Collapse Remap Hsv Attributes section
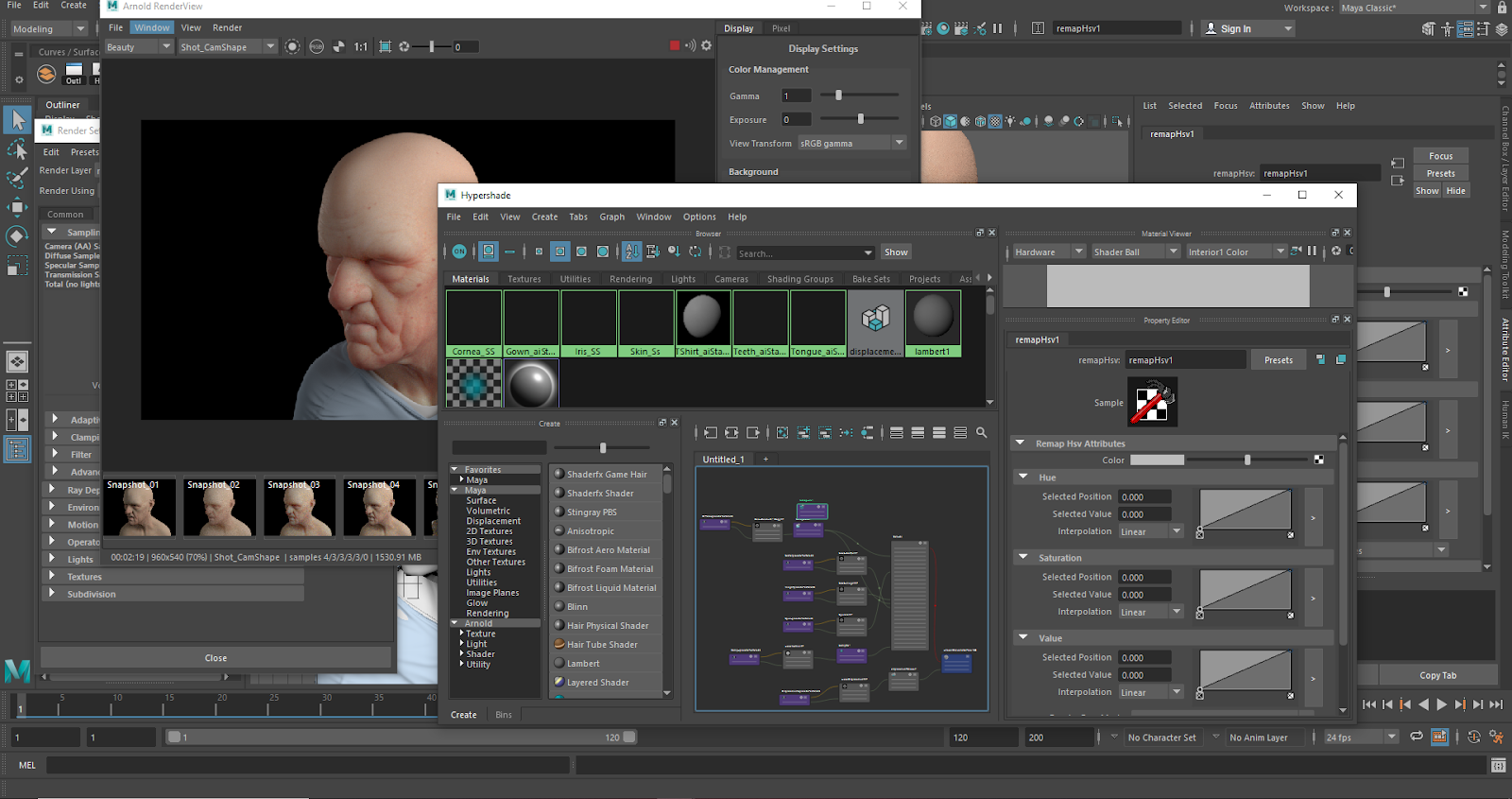Viewport: 1512px width, 799px height. (x=1020, y=443)
